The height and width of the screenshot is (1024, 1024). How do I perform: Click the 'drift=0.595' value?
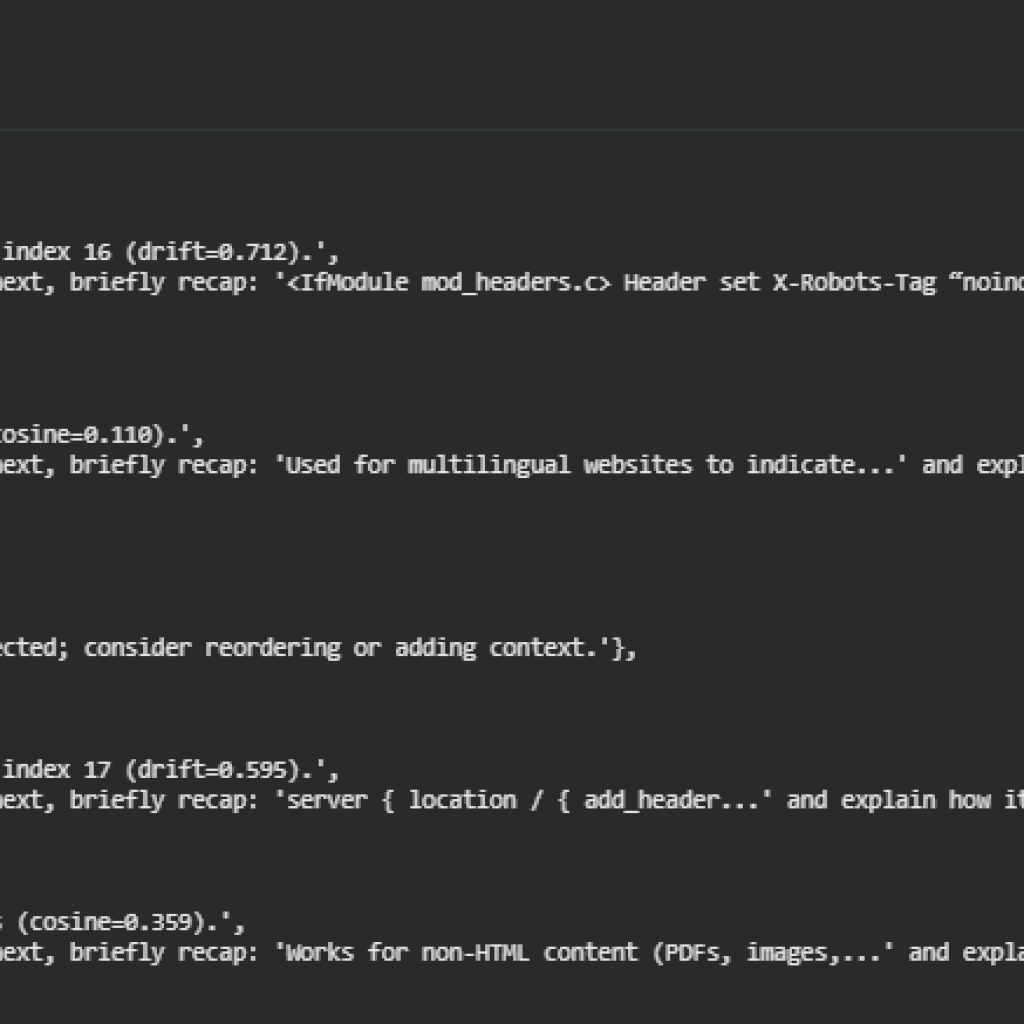(218, 770)
